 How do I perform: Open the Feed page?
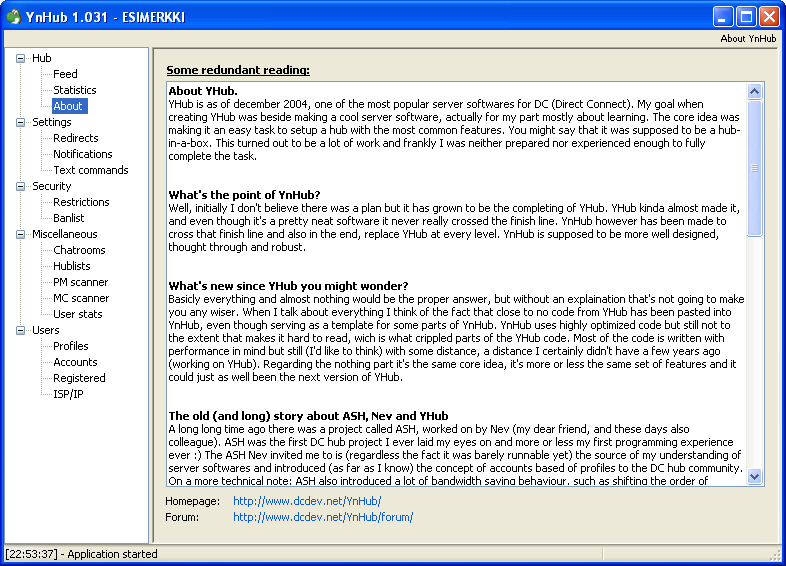65,74
